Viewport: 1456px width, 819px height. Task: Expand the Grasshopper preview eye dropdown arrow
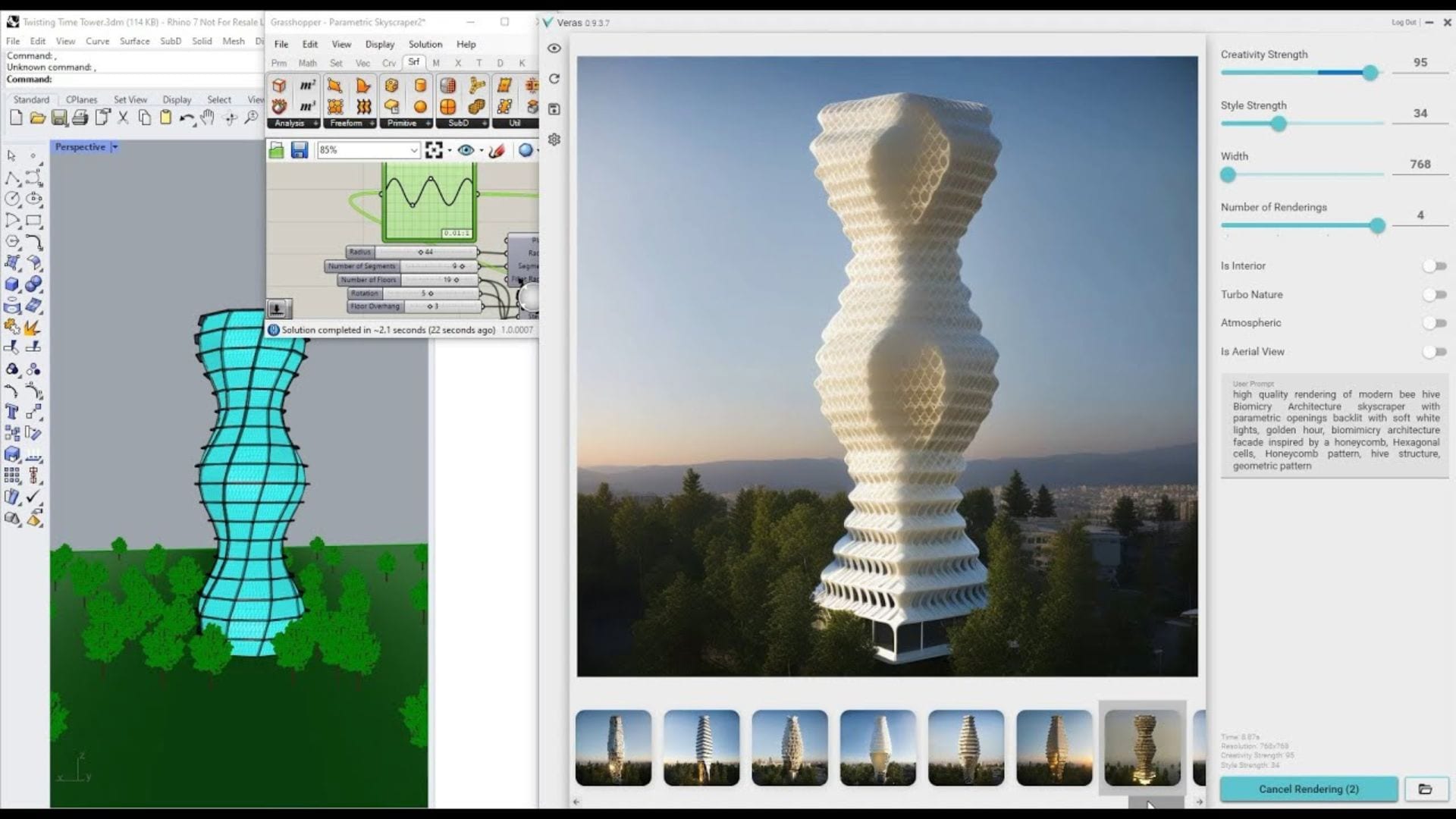point(482,150)
